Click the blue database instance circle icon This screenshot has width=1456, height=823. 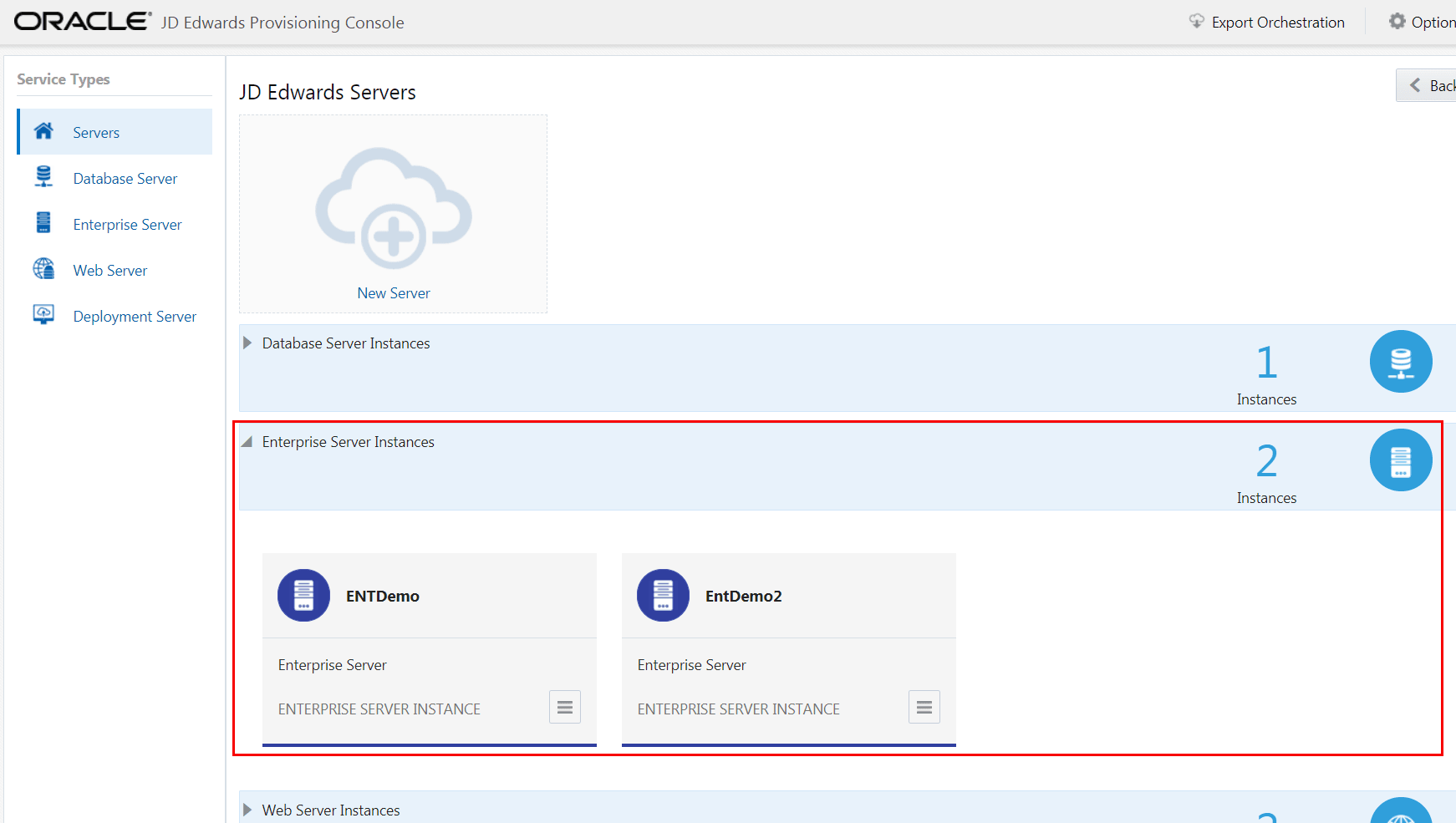click(1401, 361)
